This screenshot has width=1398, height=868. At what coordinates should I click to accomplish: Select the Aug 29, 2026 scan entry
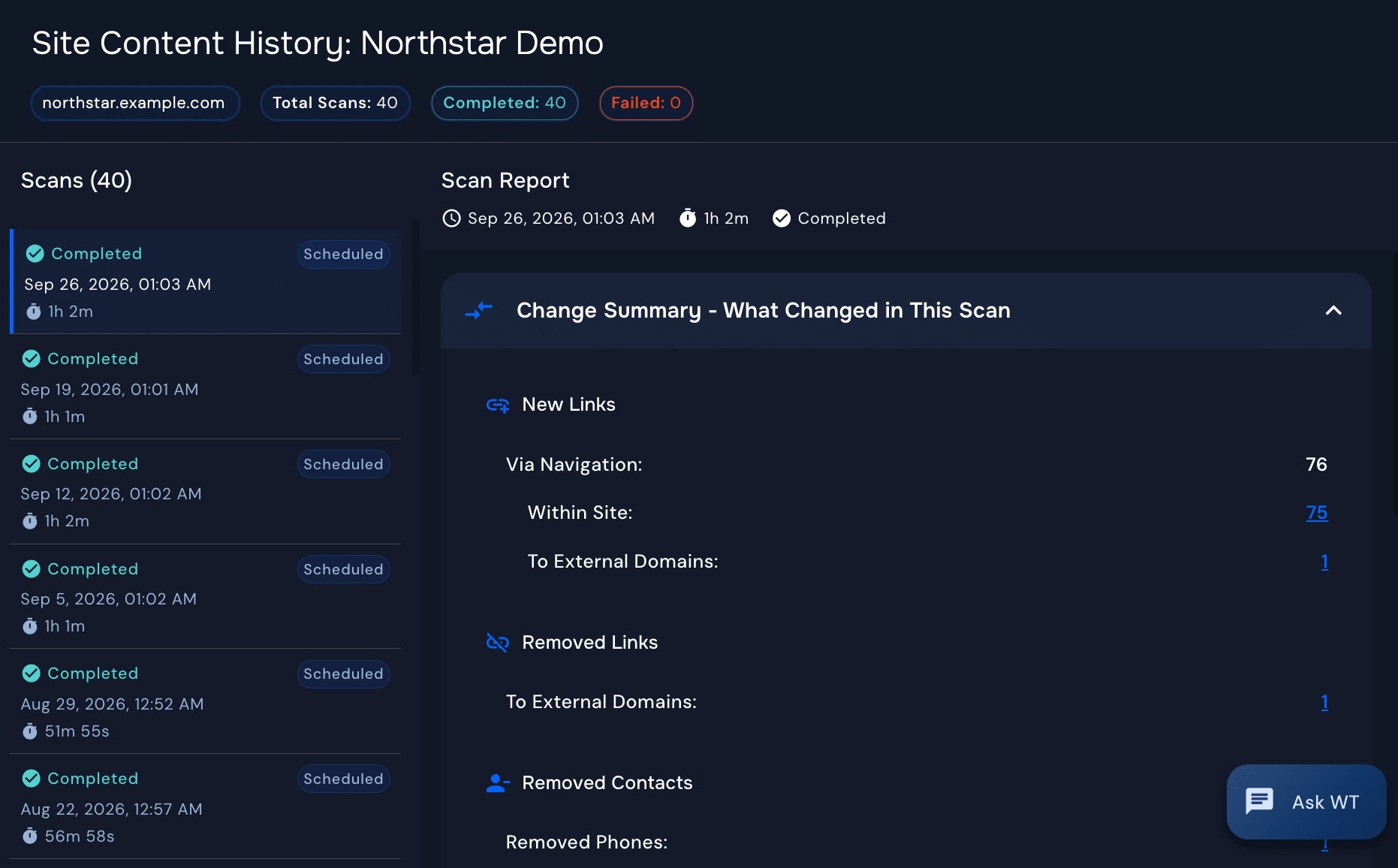tap(206, 701)
